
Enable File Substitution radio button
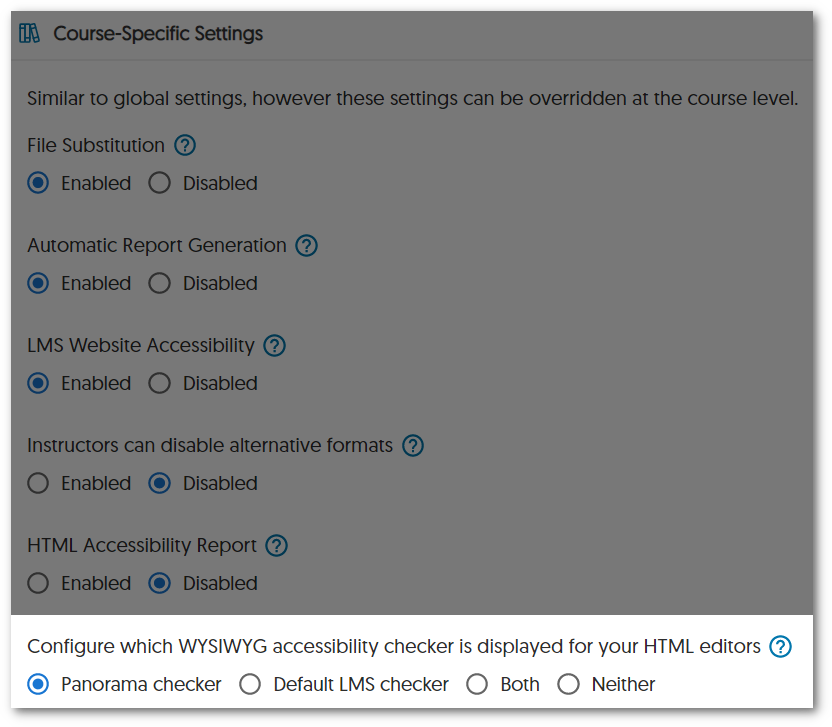coord(39,184)
